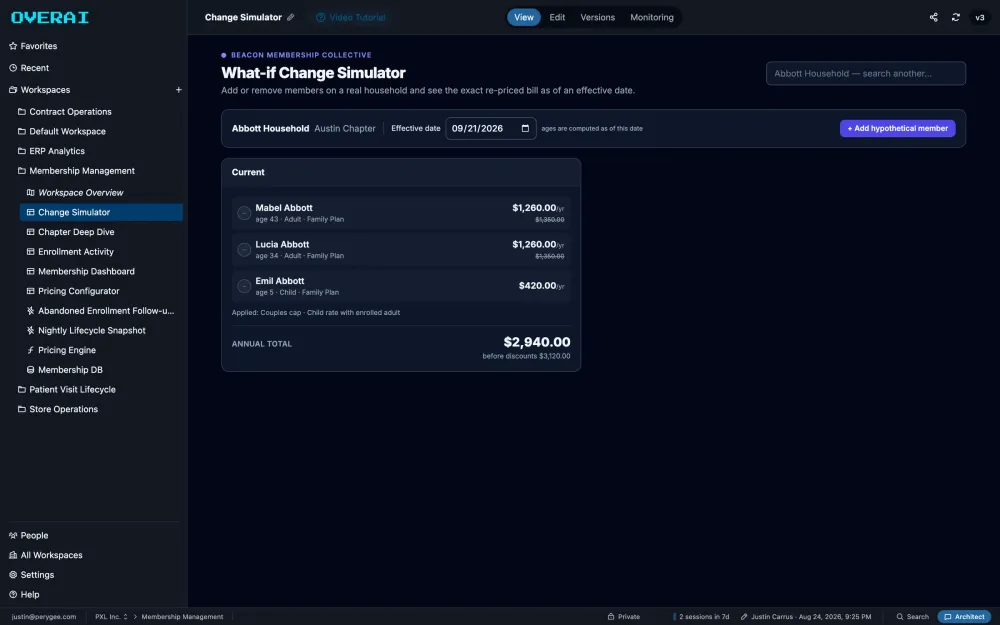
Task: Open Favorites in sidebar
Action: (x=33, y=46)
